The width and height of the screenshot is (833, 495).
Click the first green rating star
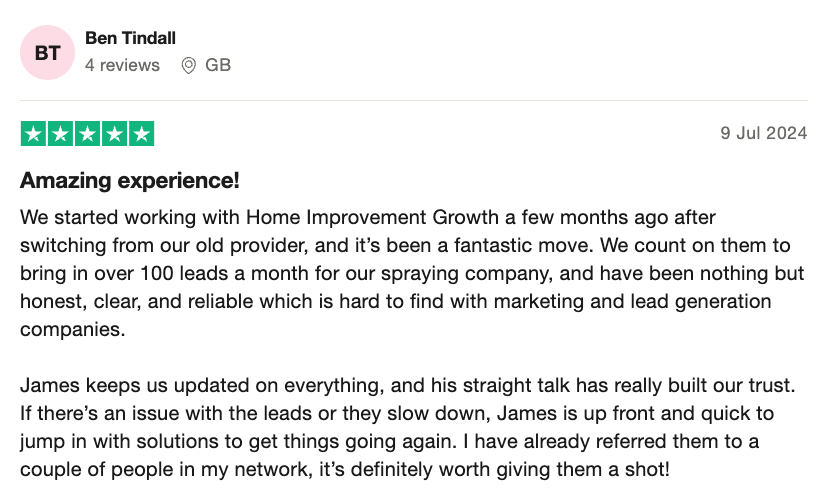(34, 133)
